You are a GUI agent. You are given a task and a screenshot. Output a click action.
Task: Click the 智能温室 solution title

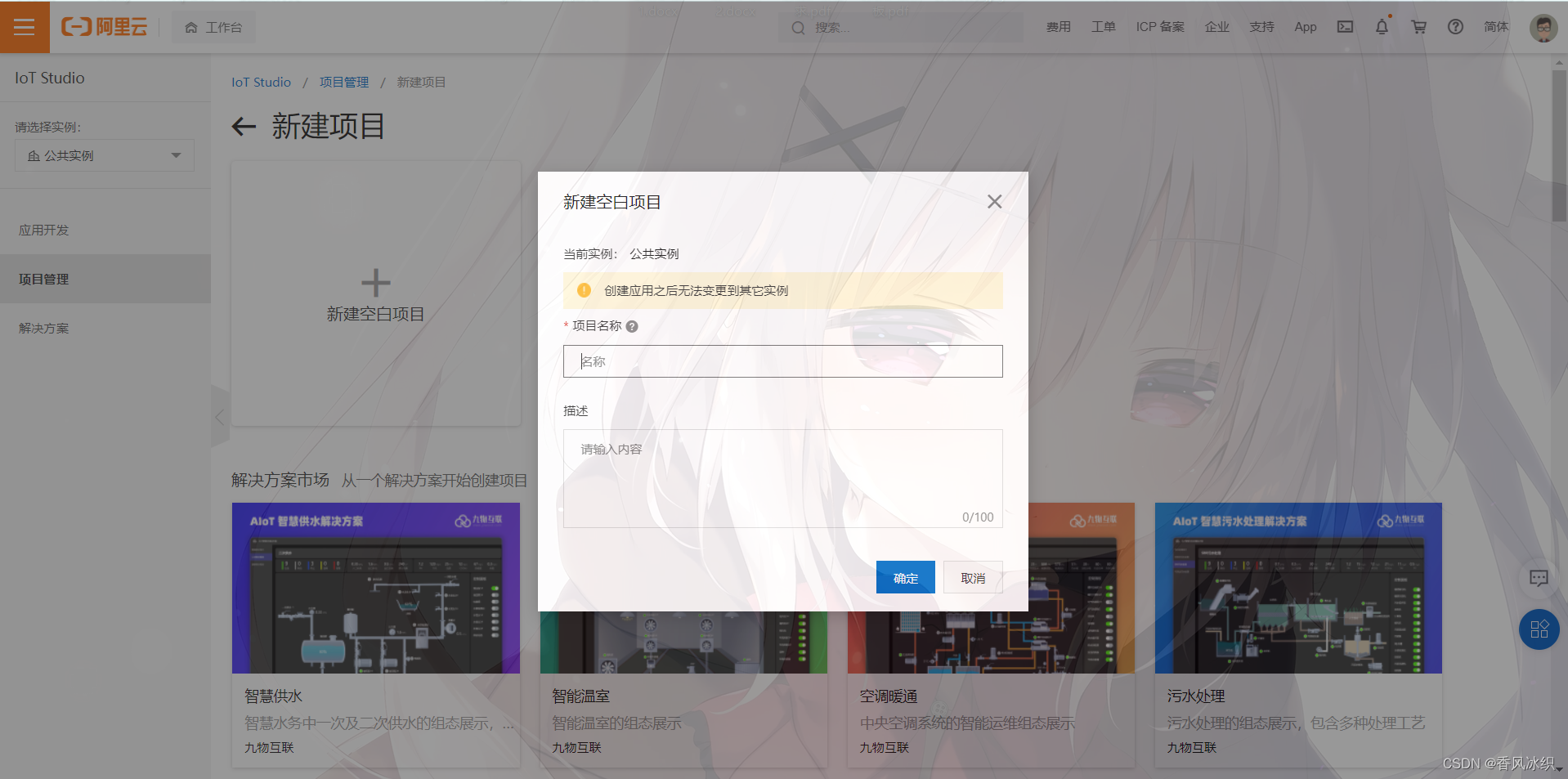coord(580,696)
